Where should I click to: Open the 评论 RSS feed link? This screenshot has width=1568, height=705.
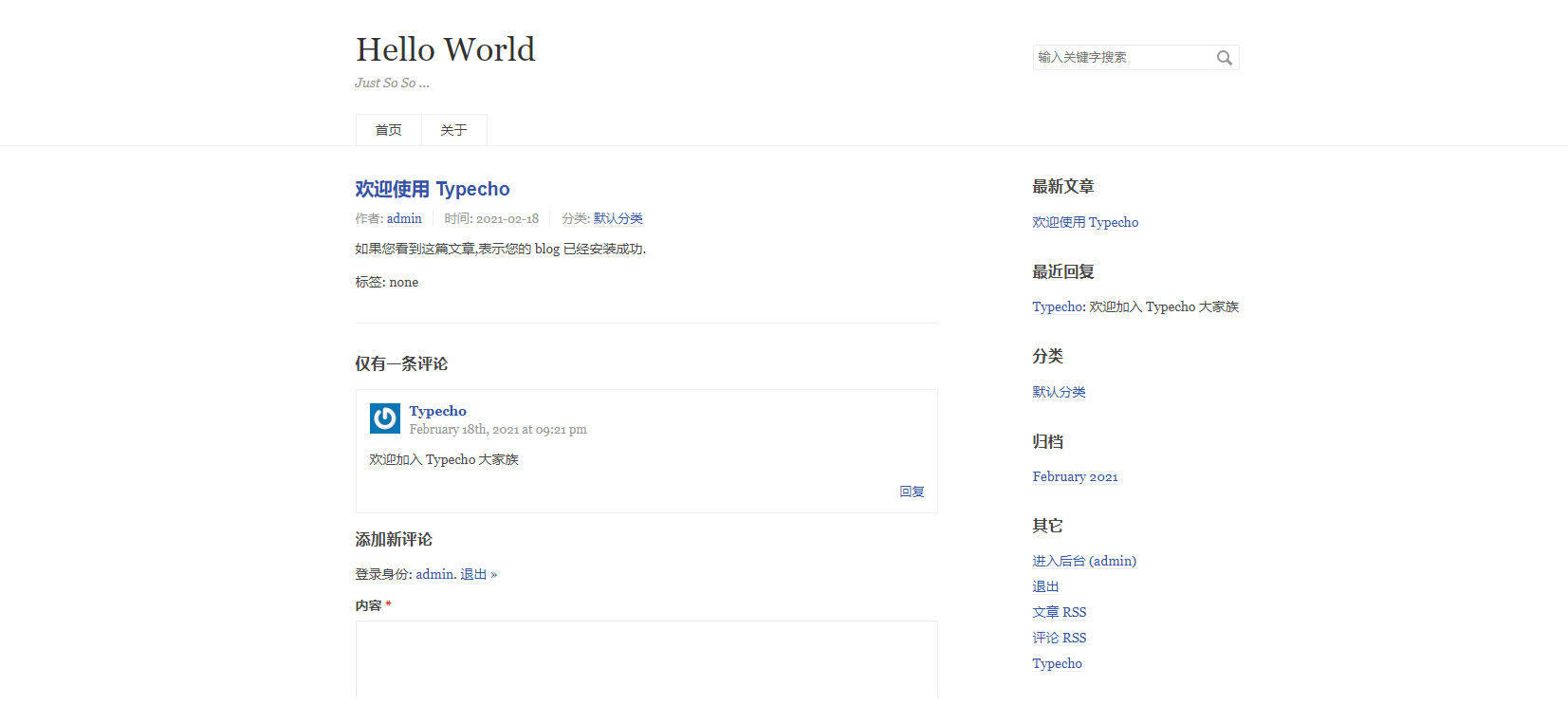click(1060, 638)
